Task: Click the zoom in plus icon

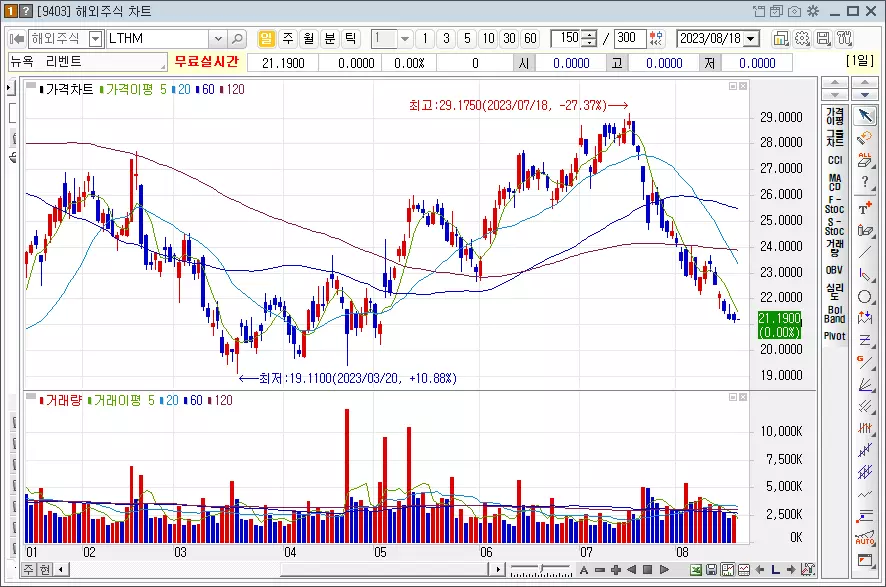Action: click(x=616, y=569)
